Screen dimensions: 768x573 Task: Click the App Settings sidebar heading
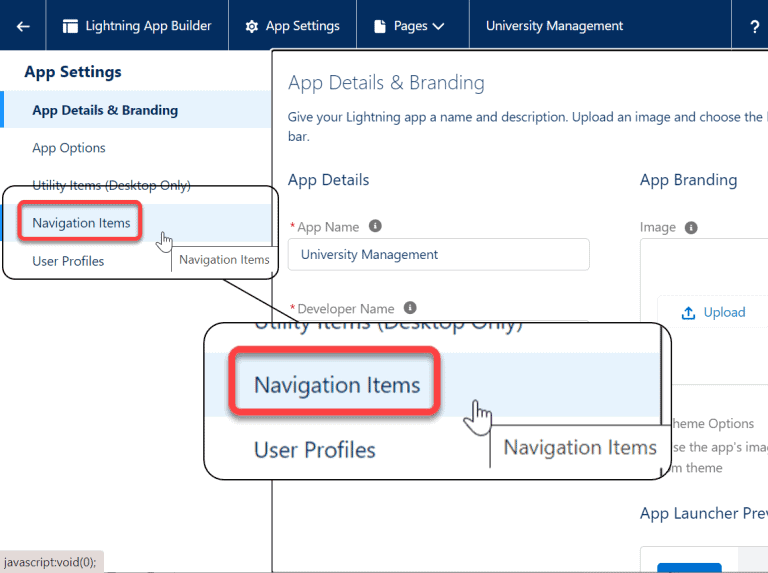pyautogui.click(x=73, y=72)
